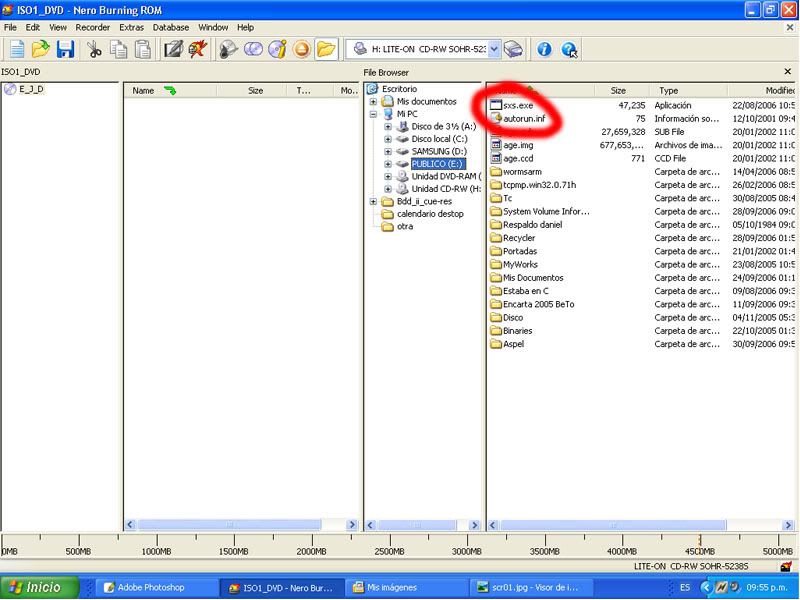
Task: Start burning with the Burn disc icon
Action: tap(229, 49)
